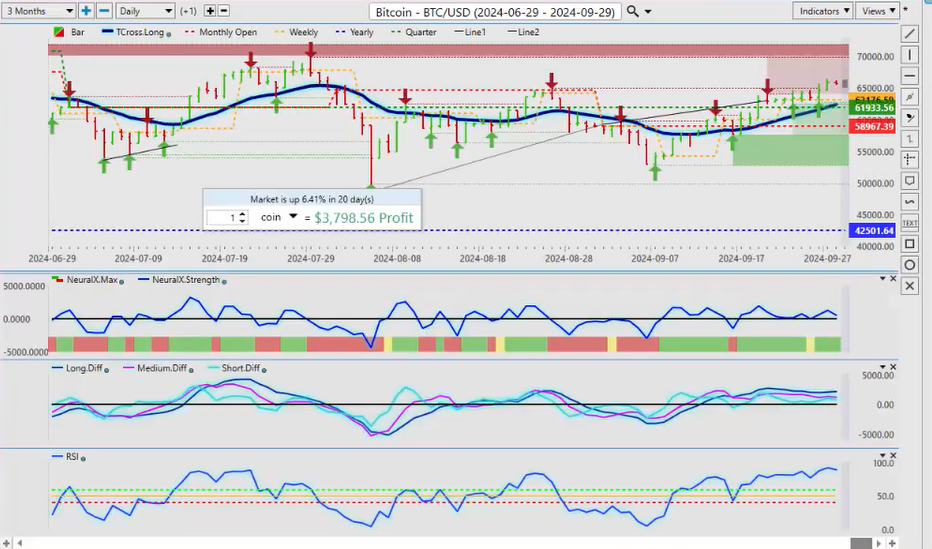Viewport: 932px width, 549px height.
Task: Select the arc/fan drawing tool
Action: [909, 118]
